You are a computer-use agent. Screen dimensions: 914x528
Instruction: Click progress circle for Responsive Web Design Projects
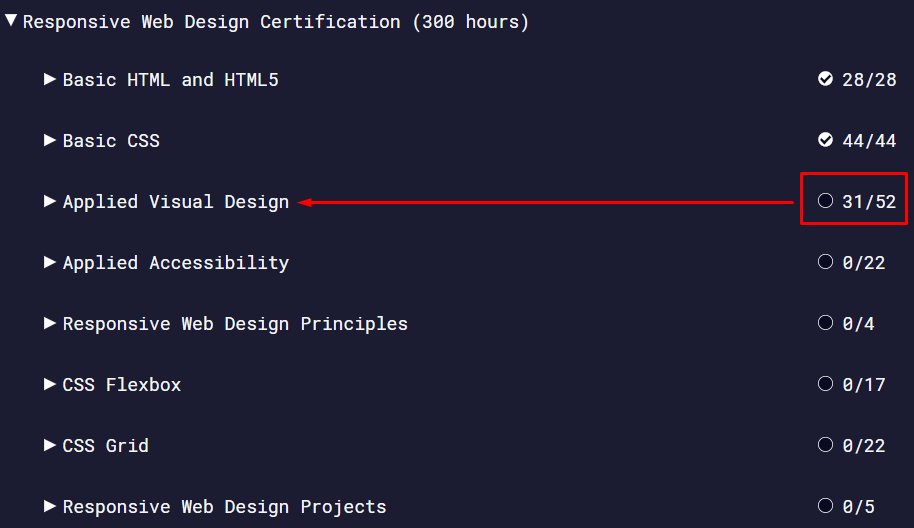pos(825,505)
